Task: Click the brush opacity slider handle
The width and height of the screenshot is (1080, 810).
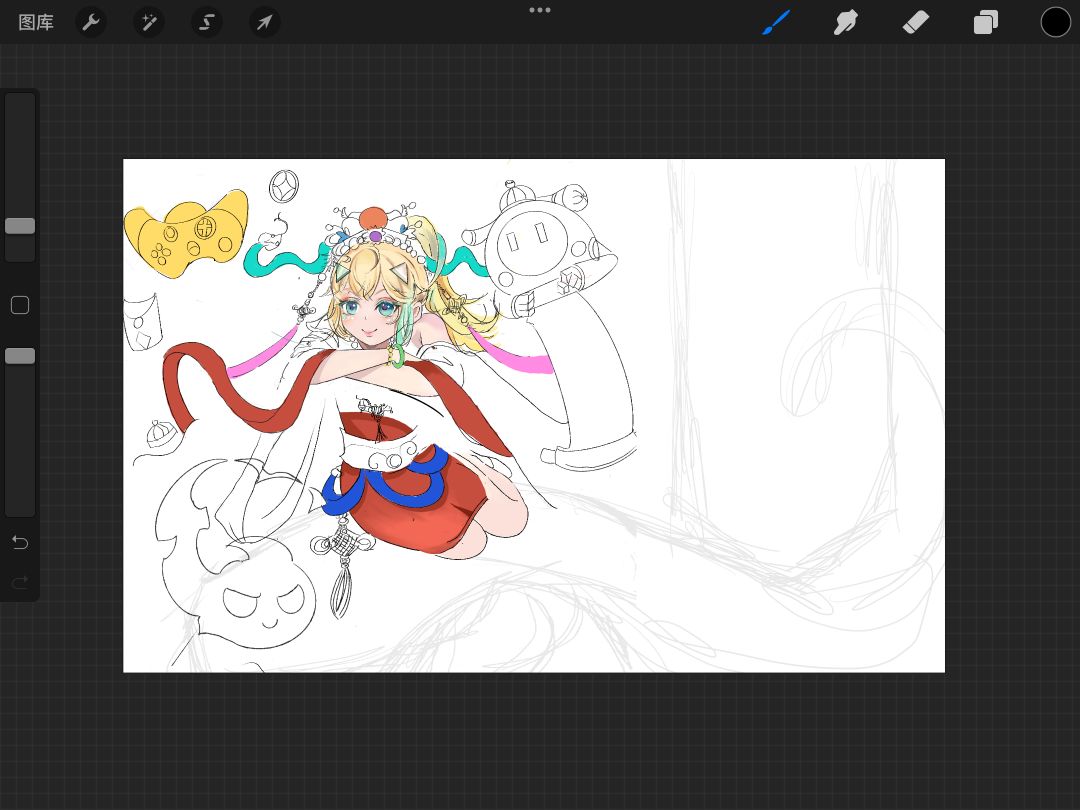Action: click(20, 356)
